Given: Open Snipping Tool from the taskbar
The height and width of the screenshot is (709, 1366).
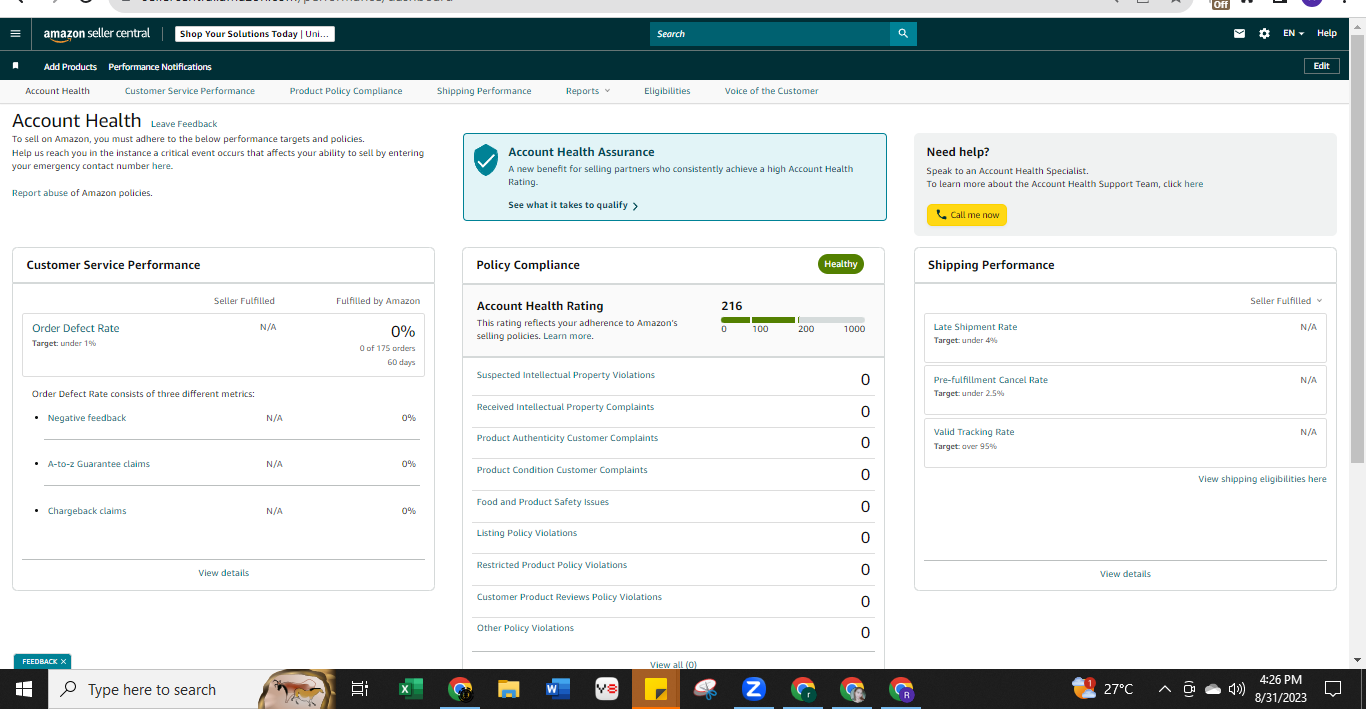Looking at the screenshot, I should click(x=705, y=689).
